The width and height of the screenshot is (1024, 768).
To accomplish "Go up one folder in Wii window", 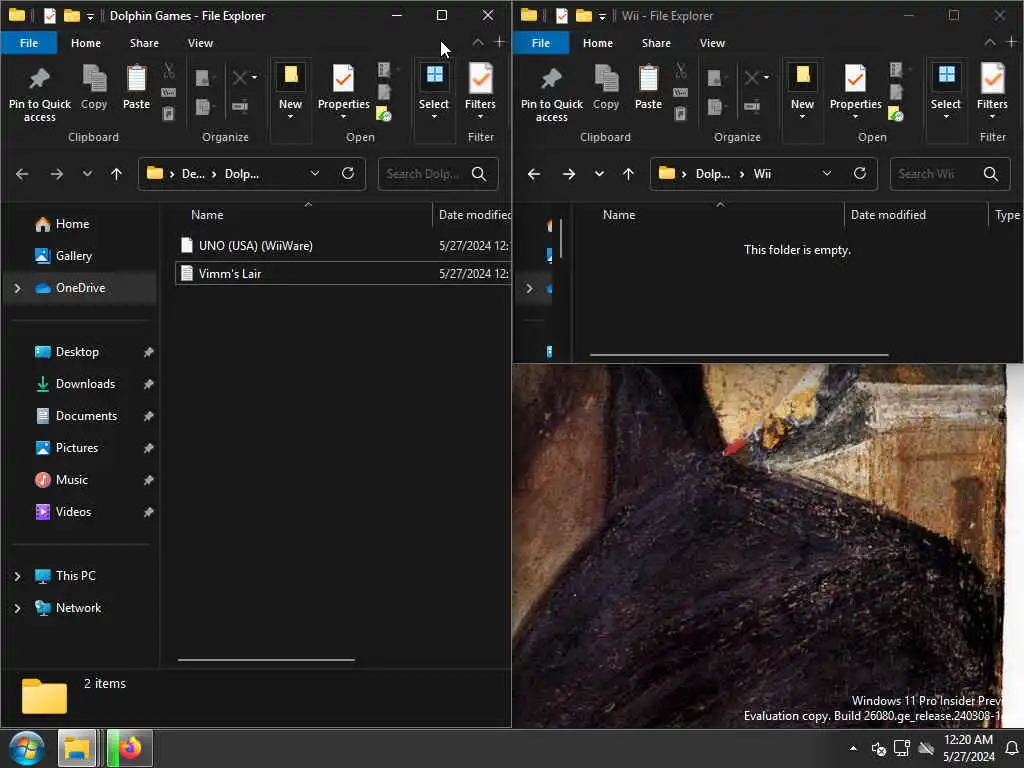I will (628, 174).
